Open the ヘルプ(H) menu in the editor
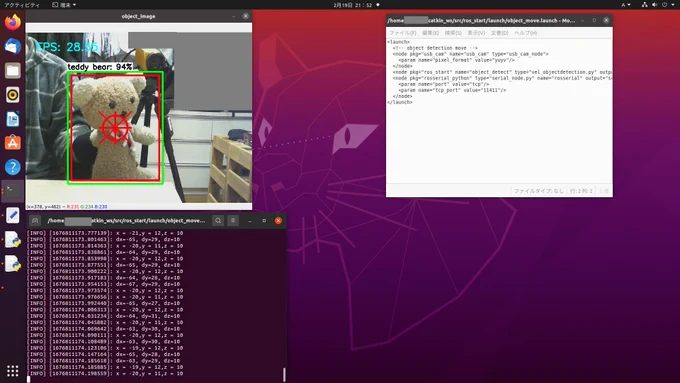680x383 pixels. click(x=526, y=33)
